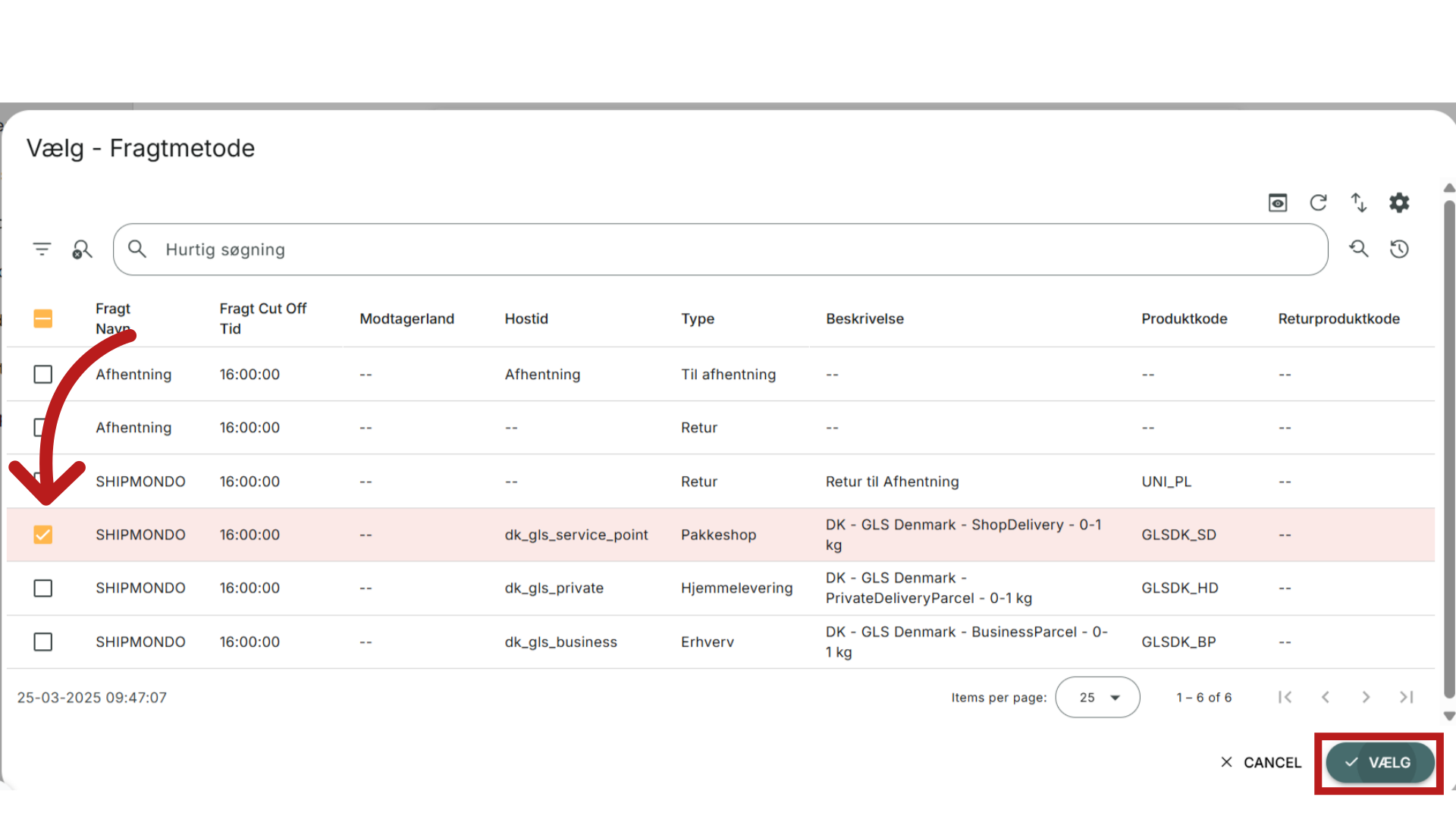Screen dimensions: 1456x819
Task: Toggle the select-all header checkbox
Action: pyautogui.click(x=43, y=318)
